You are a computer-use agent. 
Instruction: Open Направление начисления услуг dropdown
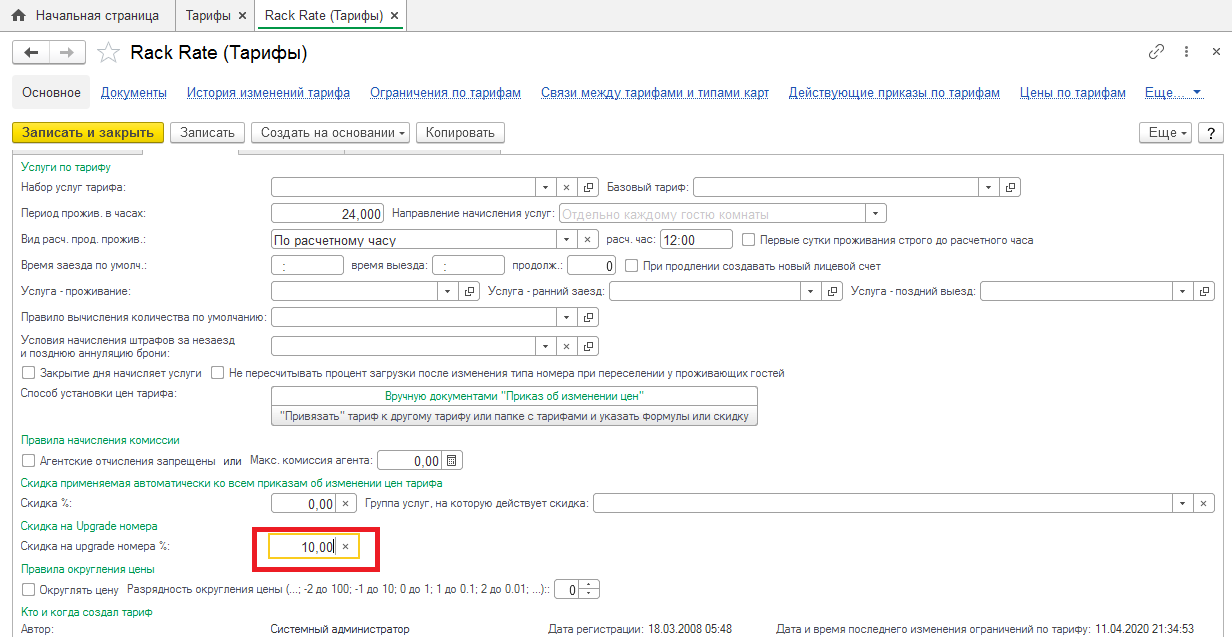tap(877, 213)
